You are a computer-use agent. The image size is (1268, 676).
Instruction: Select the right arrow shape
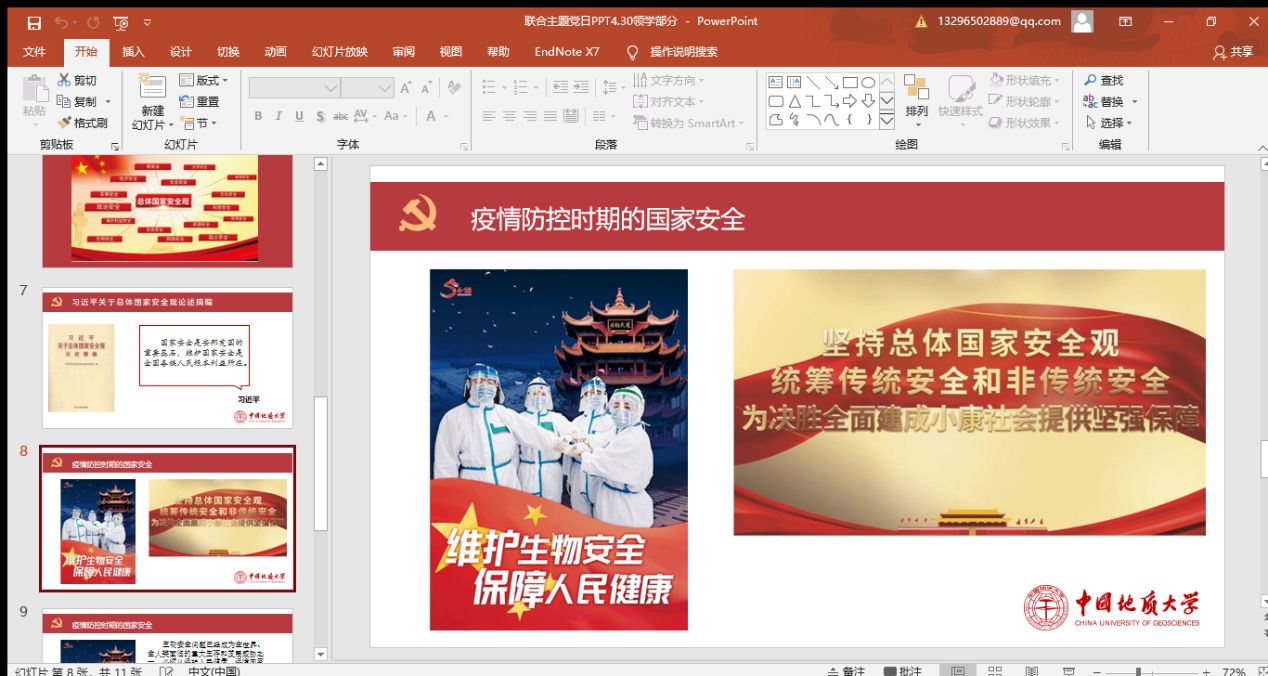click(x=850, y=101)
